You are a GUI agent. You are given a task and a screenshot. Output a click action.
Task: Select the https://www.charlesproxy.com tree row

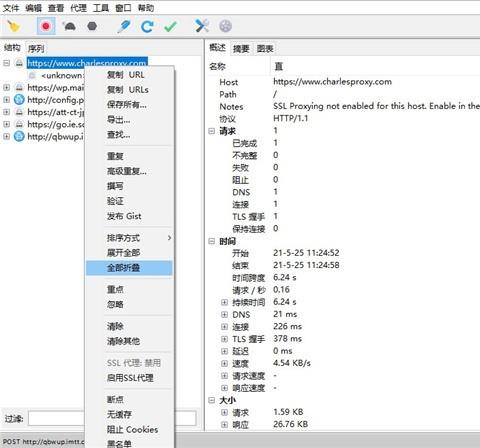(x=87, y=63)
